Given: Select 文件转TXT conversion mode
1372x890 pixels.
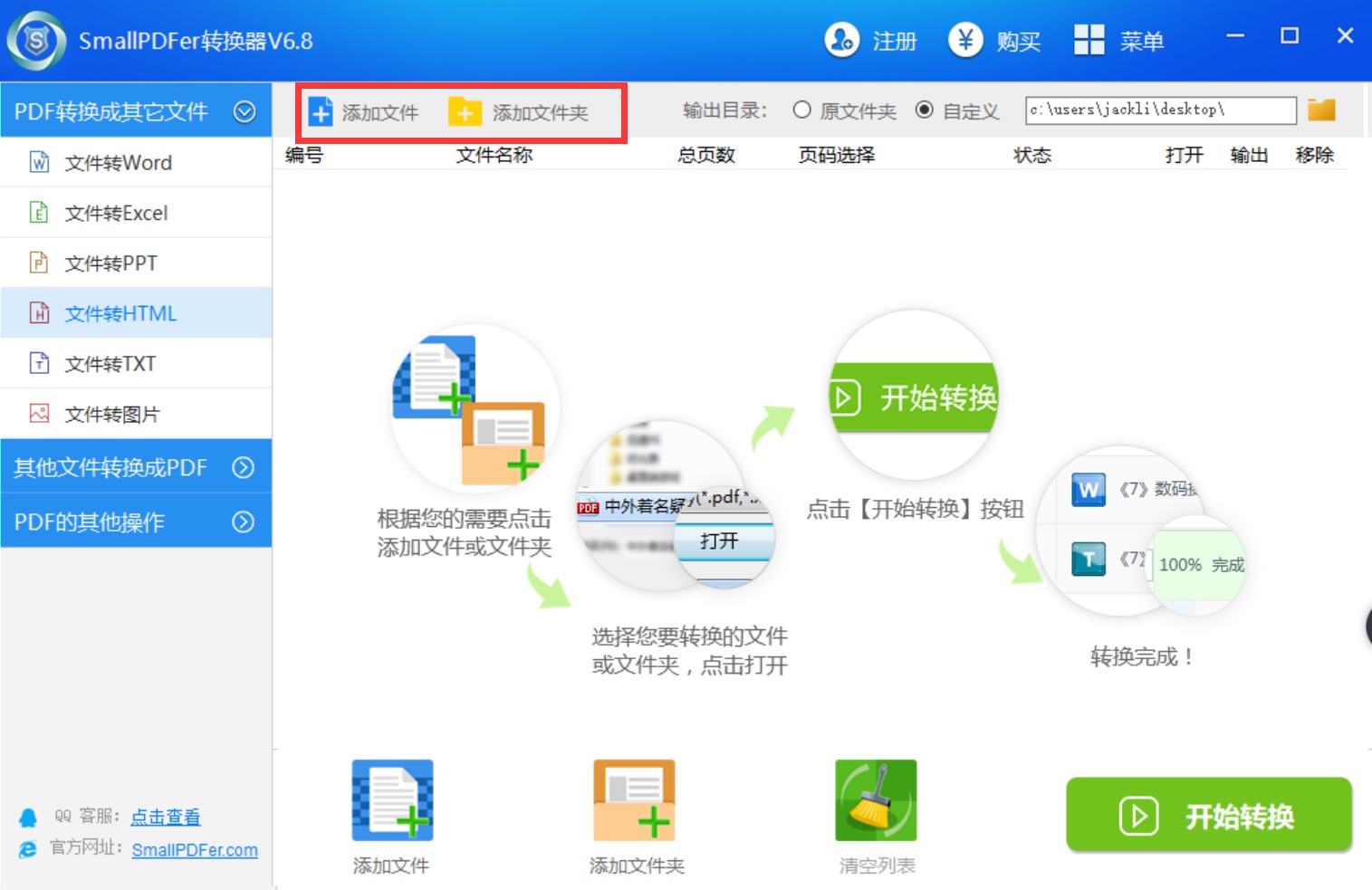Looking at the screenshot, I should pos(136,363).
